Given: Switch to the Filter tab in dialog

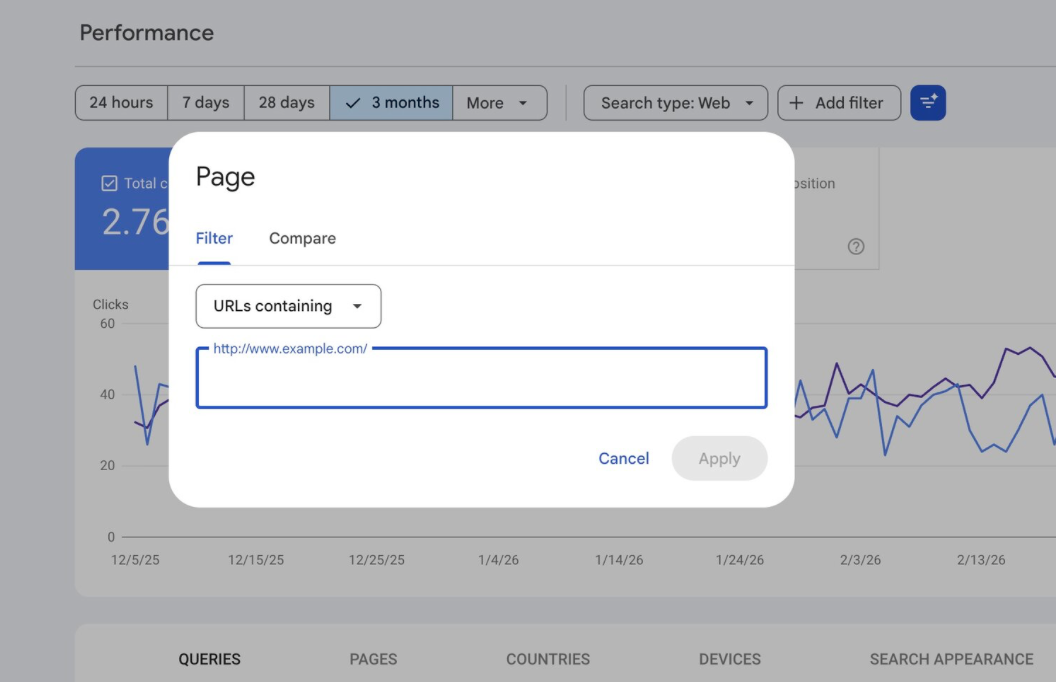Looking at the screenshot, I should 214,238.
